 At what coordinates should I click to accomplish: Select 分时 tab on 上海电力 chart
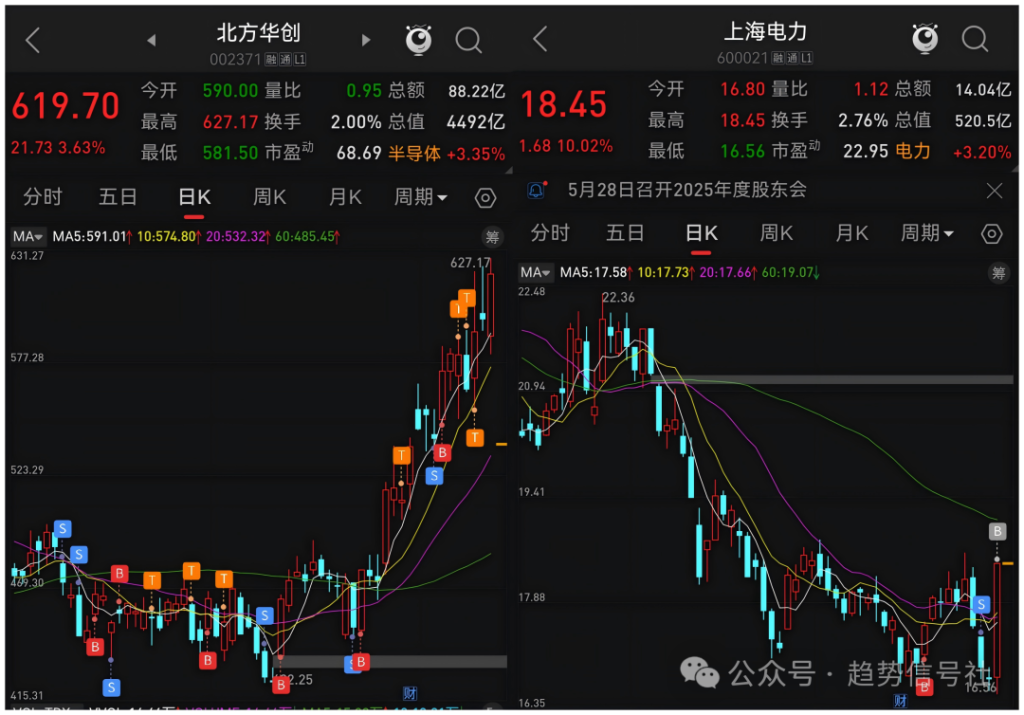(x=550, y=232)
